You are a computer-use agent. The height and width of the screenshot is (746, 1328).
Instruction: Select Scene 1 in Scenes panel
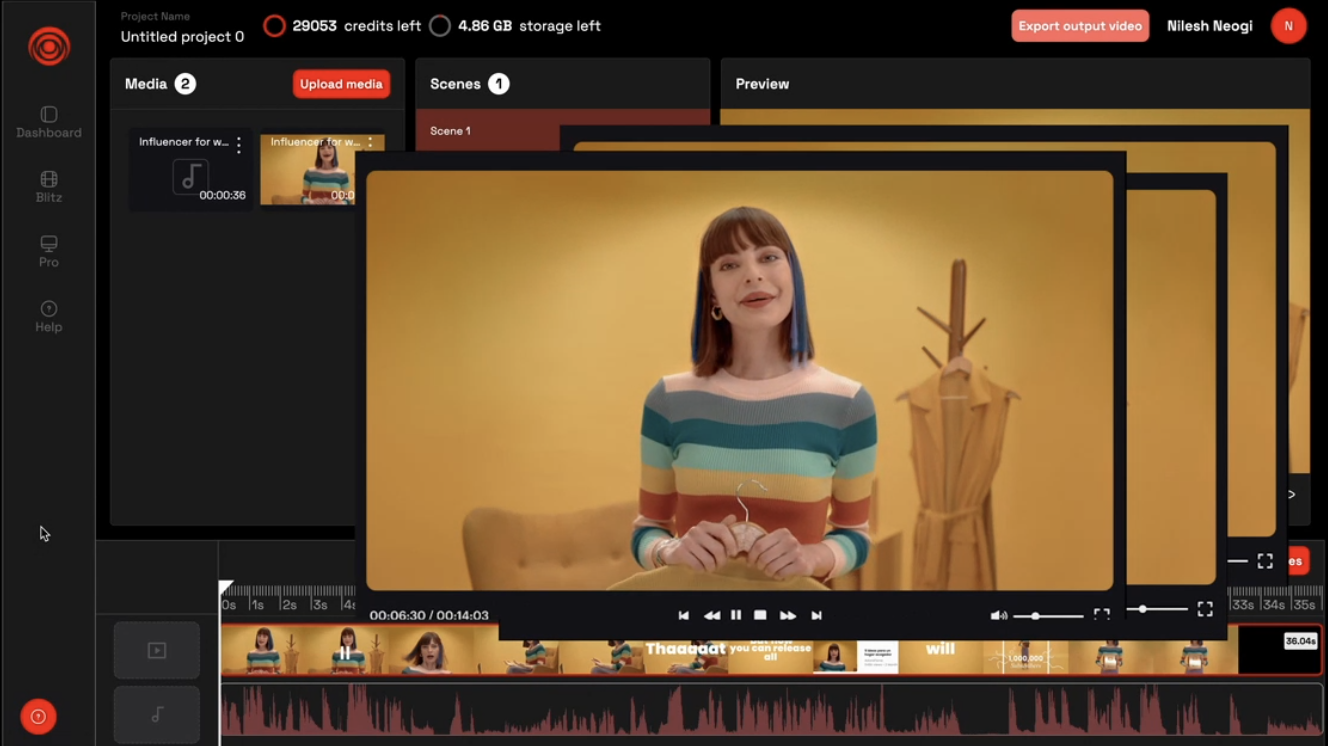click(450, 131)
